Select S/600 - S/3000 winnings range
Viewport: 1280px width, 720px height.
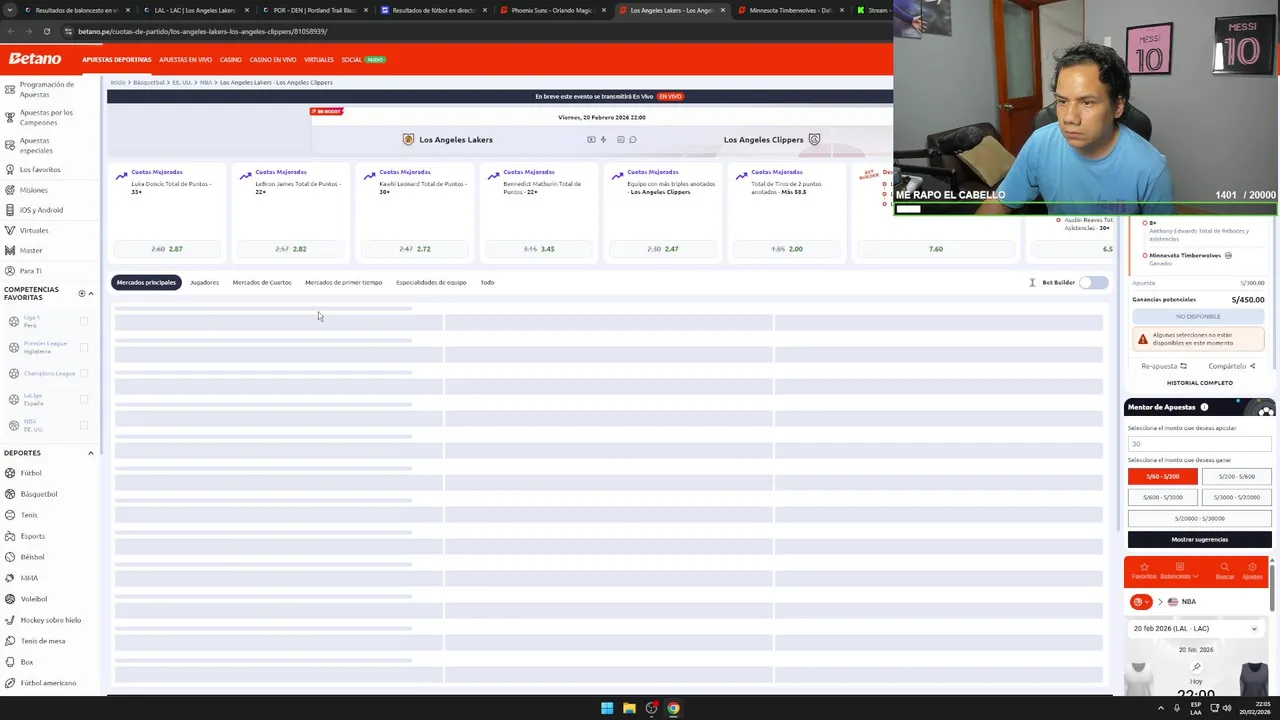1162,497
